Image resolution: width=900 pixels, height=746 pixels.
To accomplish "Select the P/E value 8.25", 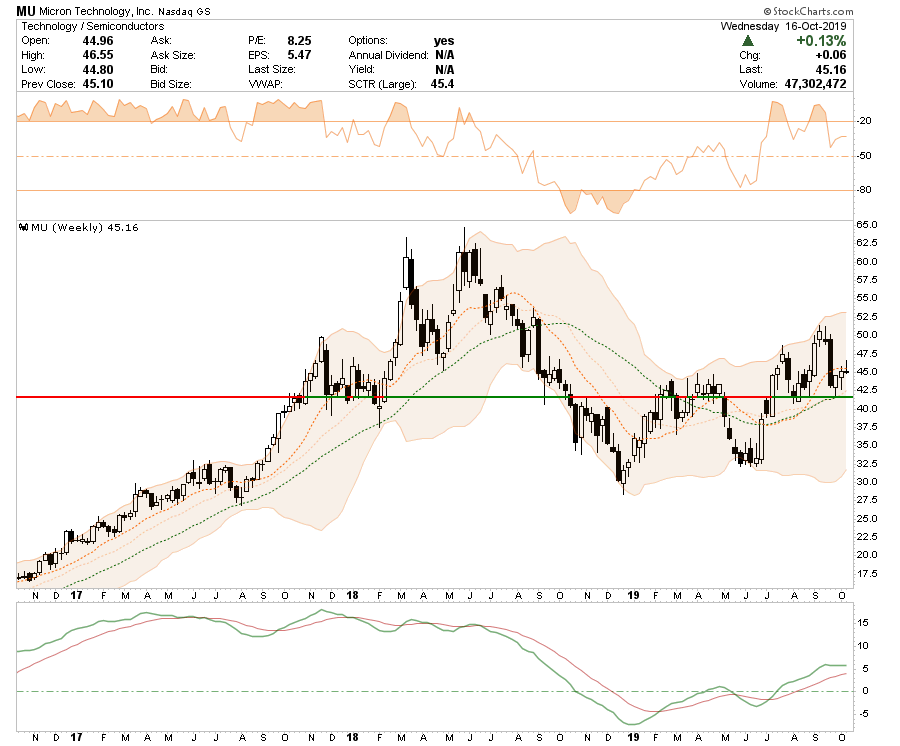I will [299, 41].
